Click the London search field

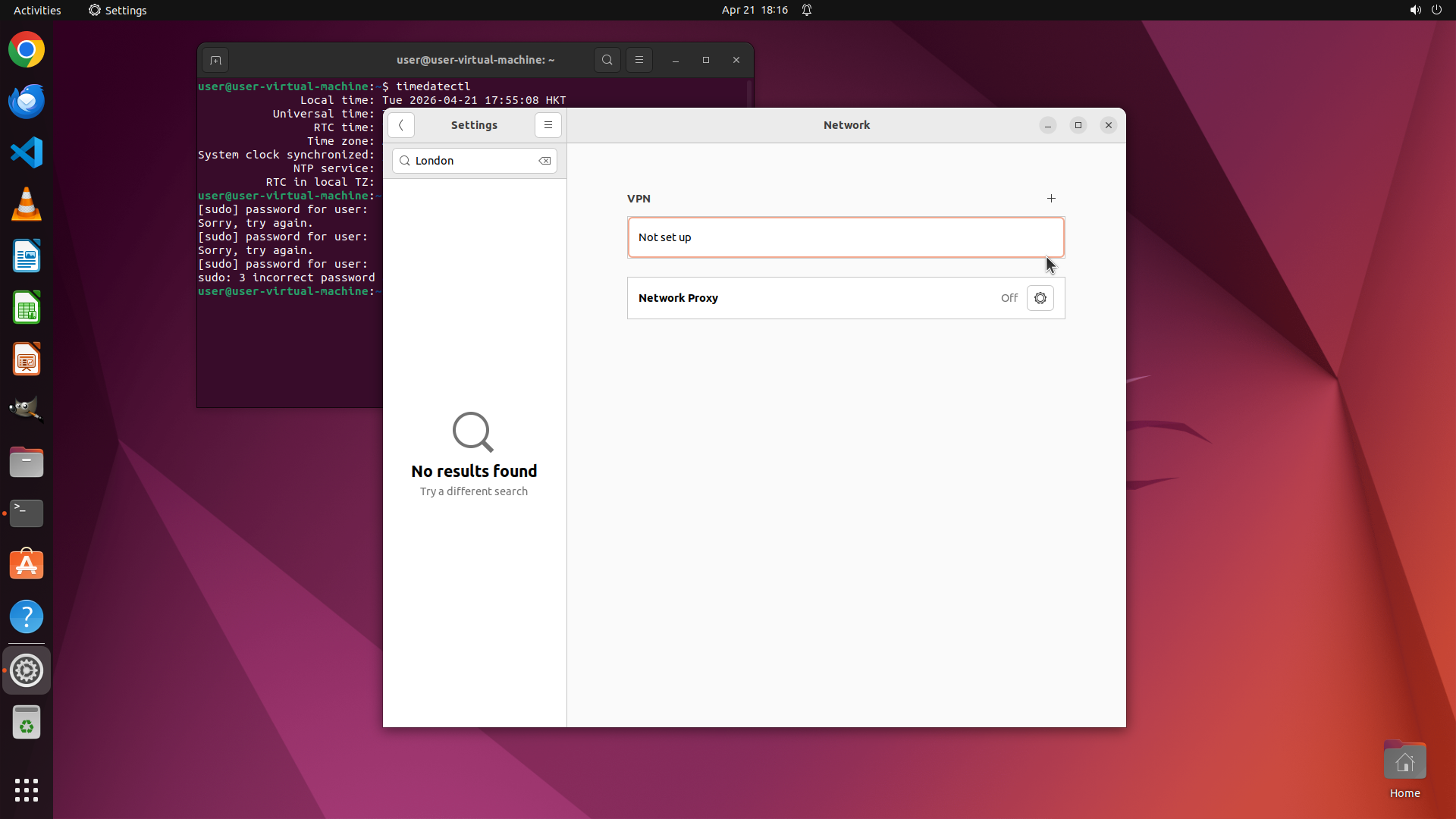(x=472, y=161)
